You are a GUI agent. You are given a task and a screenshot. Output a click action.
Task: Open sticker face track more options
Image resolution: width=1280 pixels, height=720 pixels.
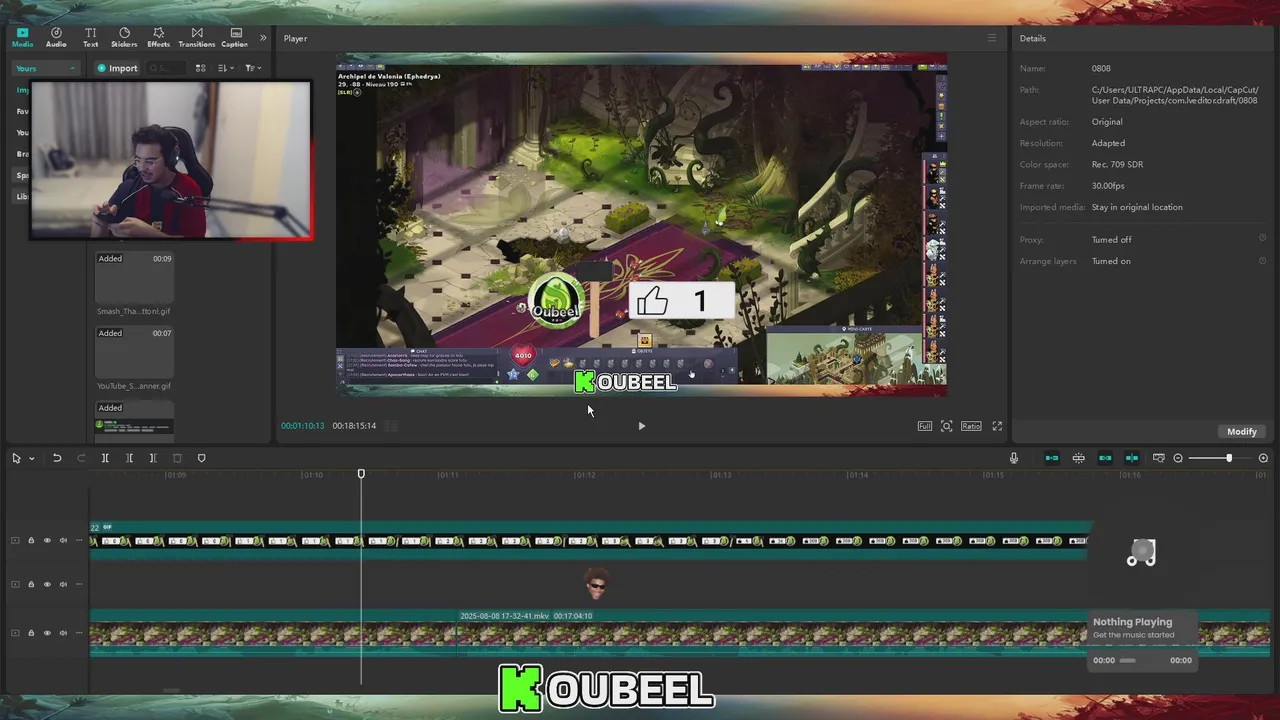pos(79,584)
